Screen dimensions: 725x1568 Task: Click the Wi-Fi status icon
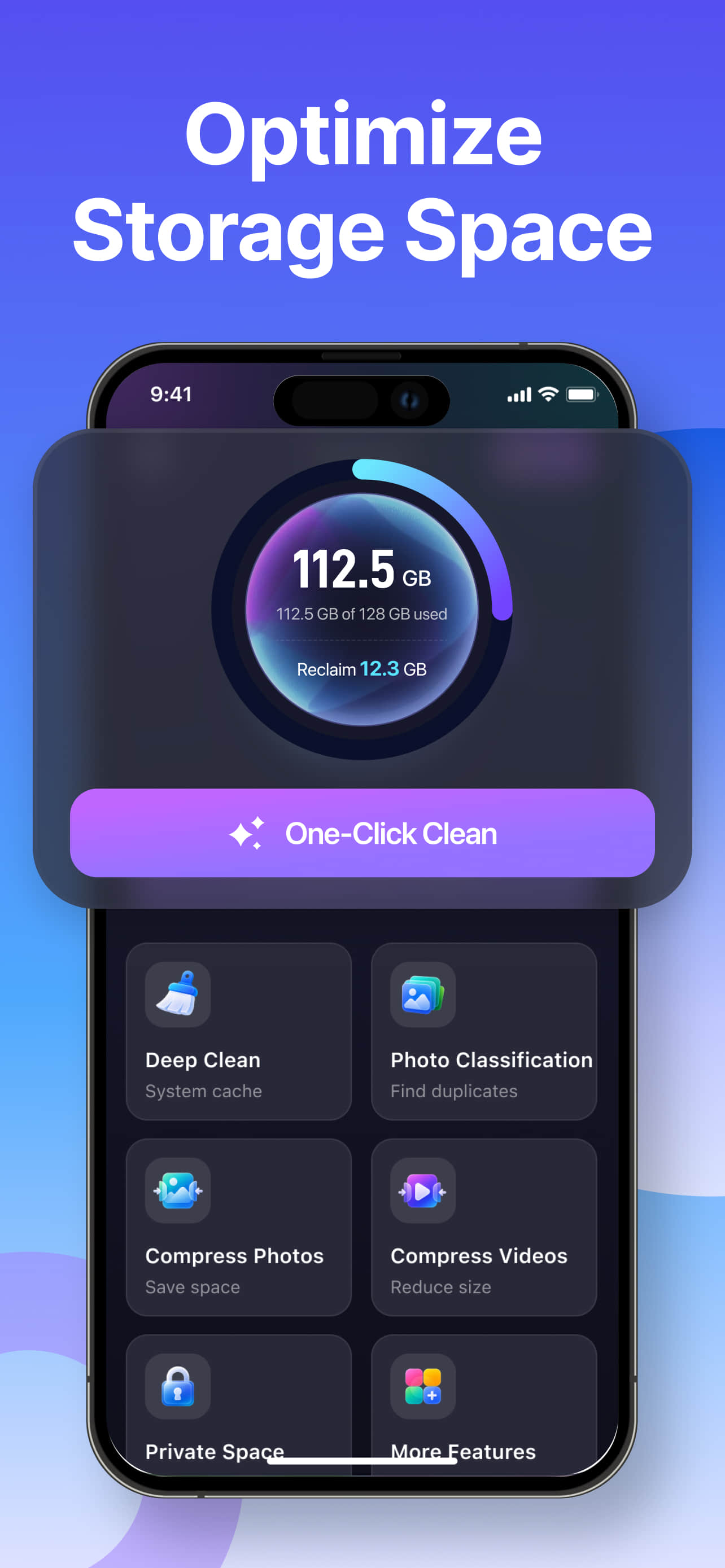click(548, 395)
